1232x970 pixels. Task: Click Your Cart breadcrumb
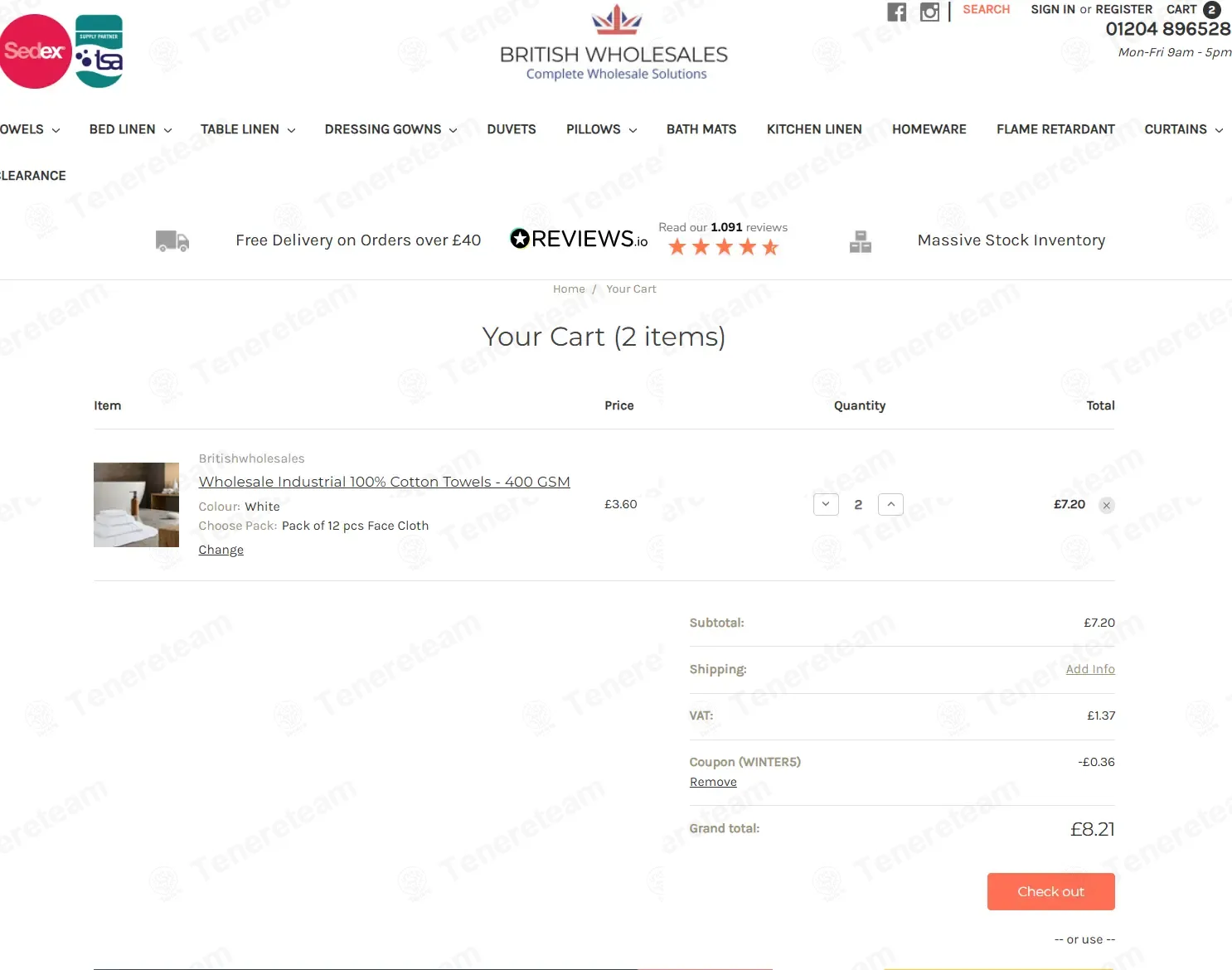pos(631,289)
